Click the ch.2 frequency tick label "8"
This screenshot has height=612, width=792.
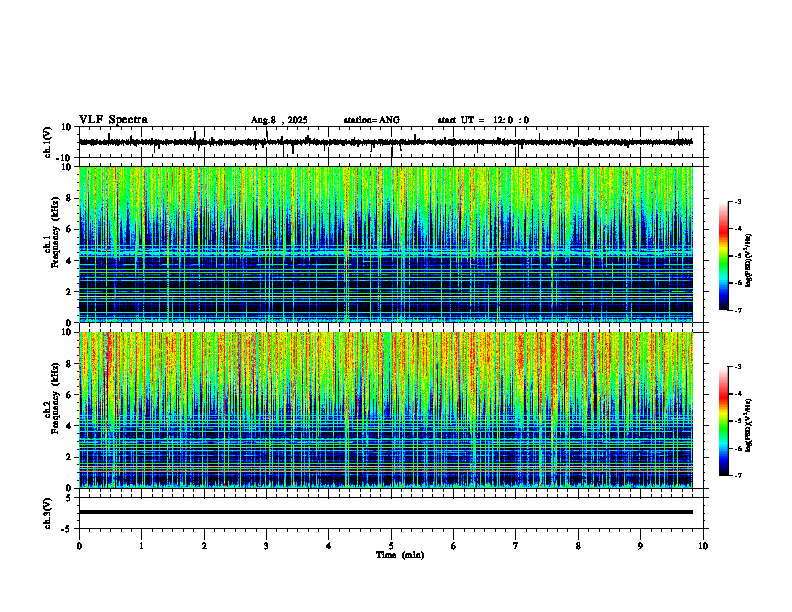click(69, 364)
